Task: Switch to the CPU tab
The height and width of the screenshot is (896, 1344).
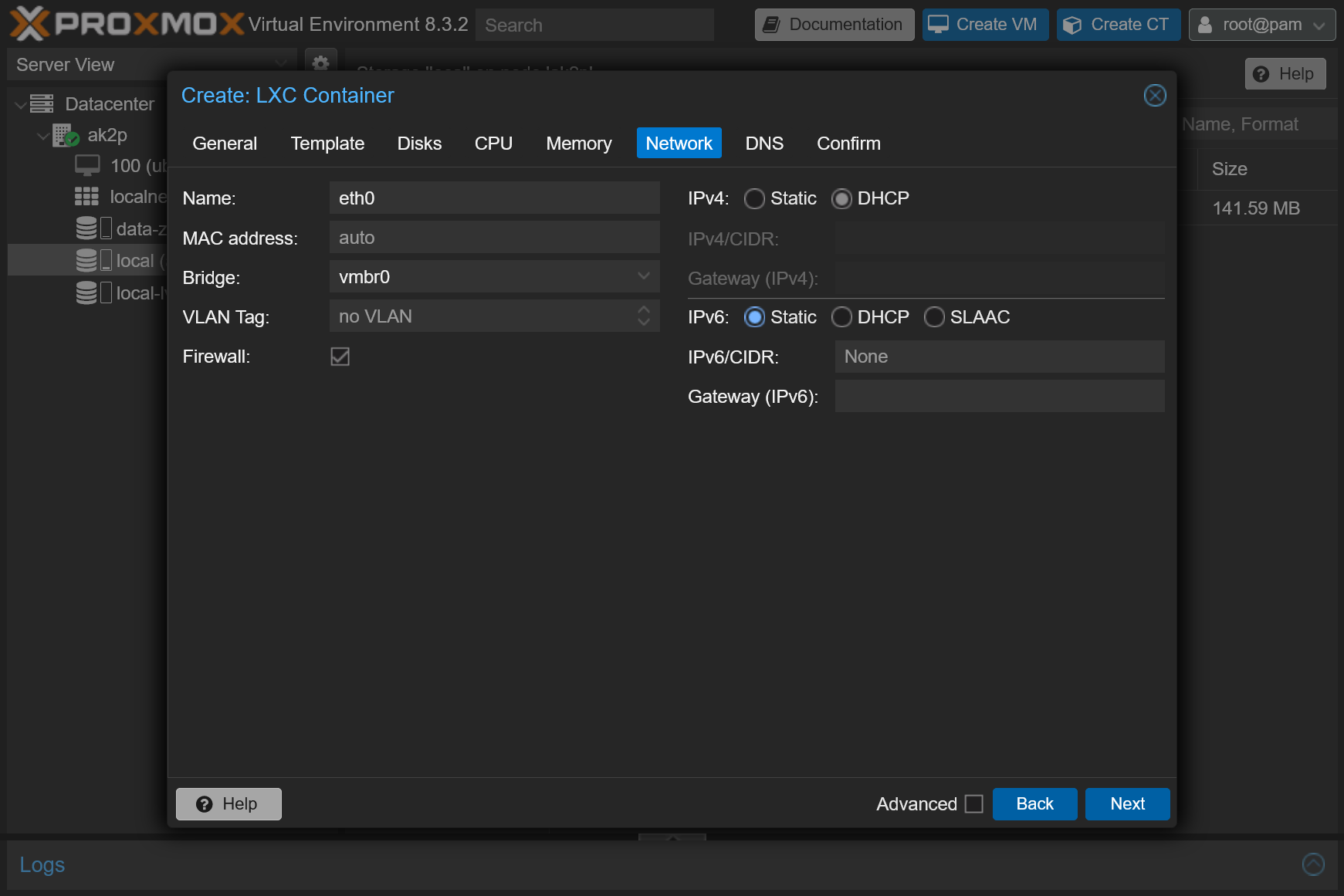Action: [493, 144]
